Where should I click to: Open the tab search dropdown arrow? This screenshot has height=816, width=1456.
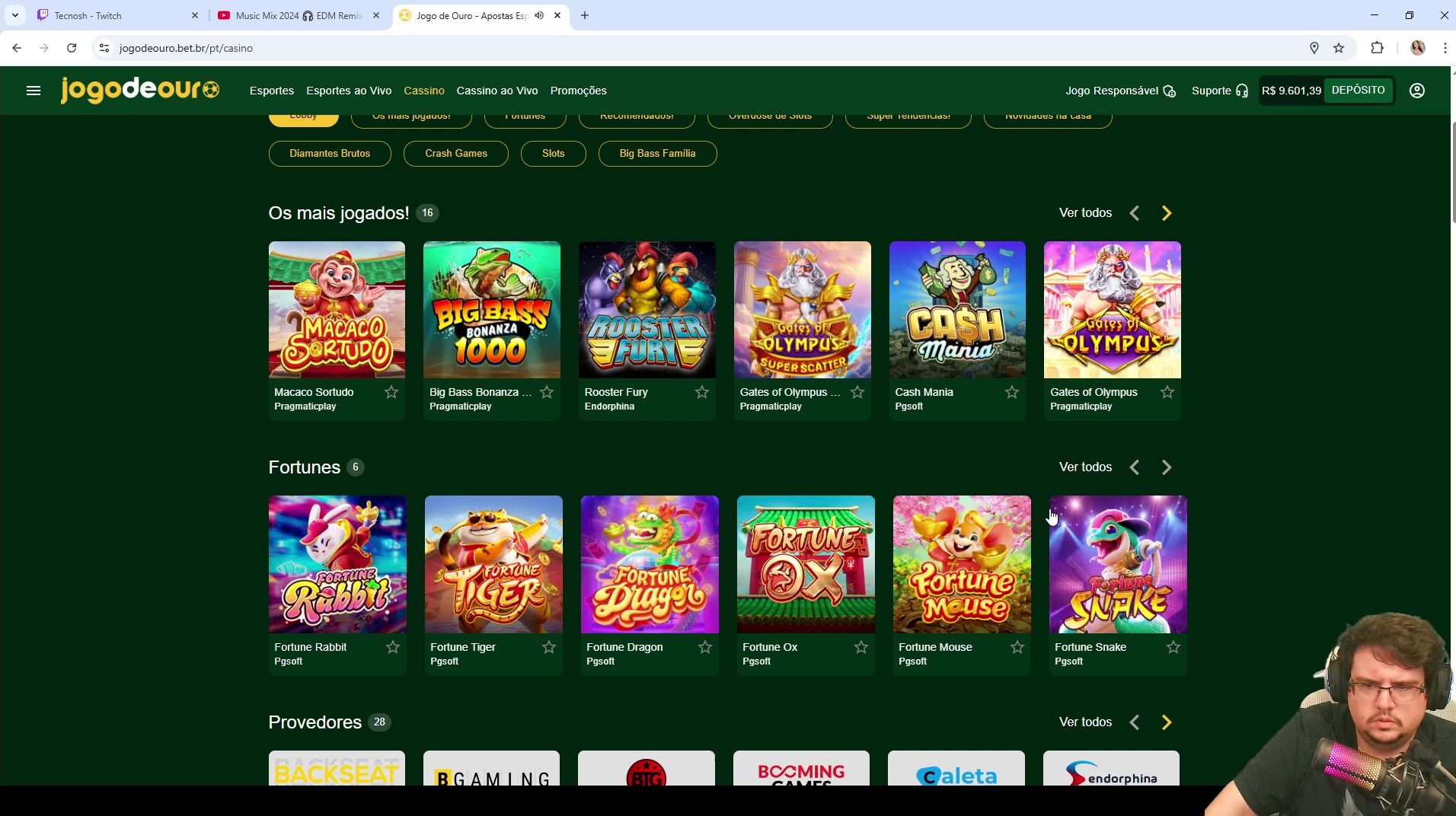[15, 15]
